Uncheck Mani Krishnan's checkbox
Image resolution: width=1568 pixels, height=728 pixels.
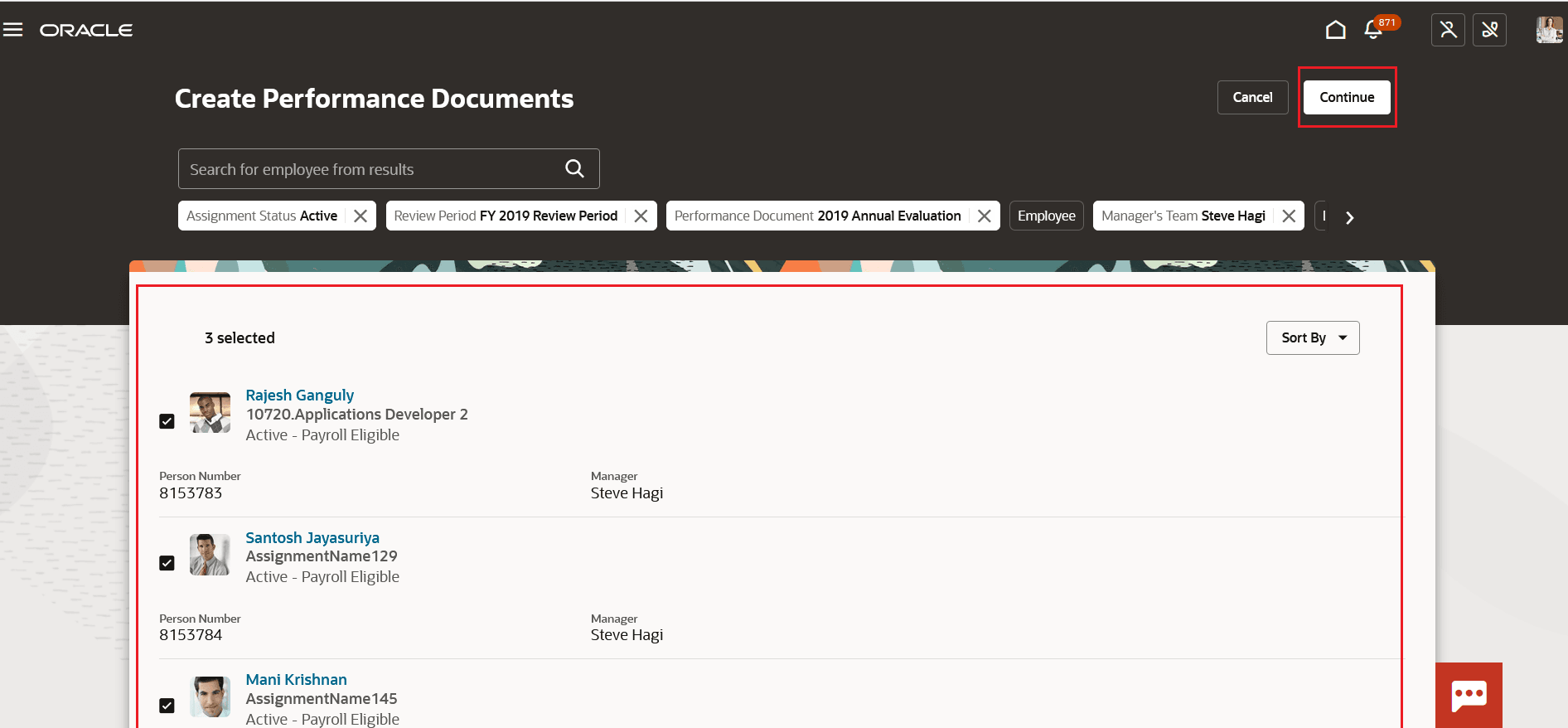point(167,706)
